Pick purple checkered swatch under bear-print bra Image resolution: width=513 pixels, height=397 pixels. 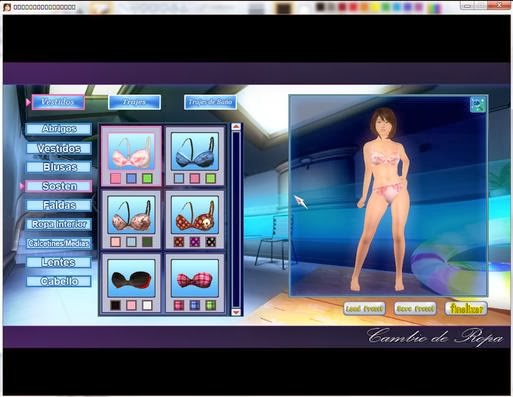pos(195,242)
